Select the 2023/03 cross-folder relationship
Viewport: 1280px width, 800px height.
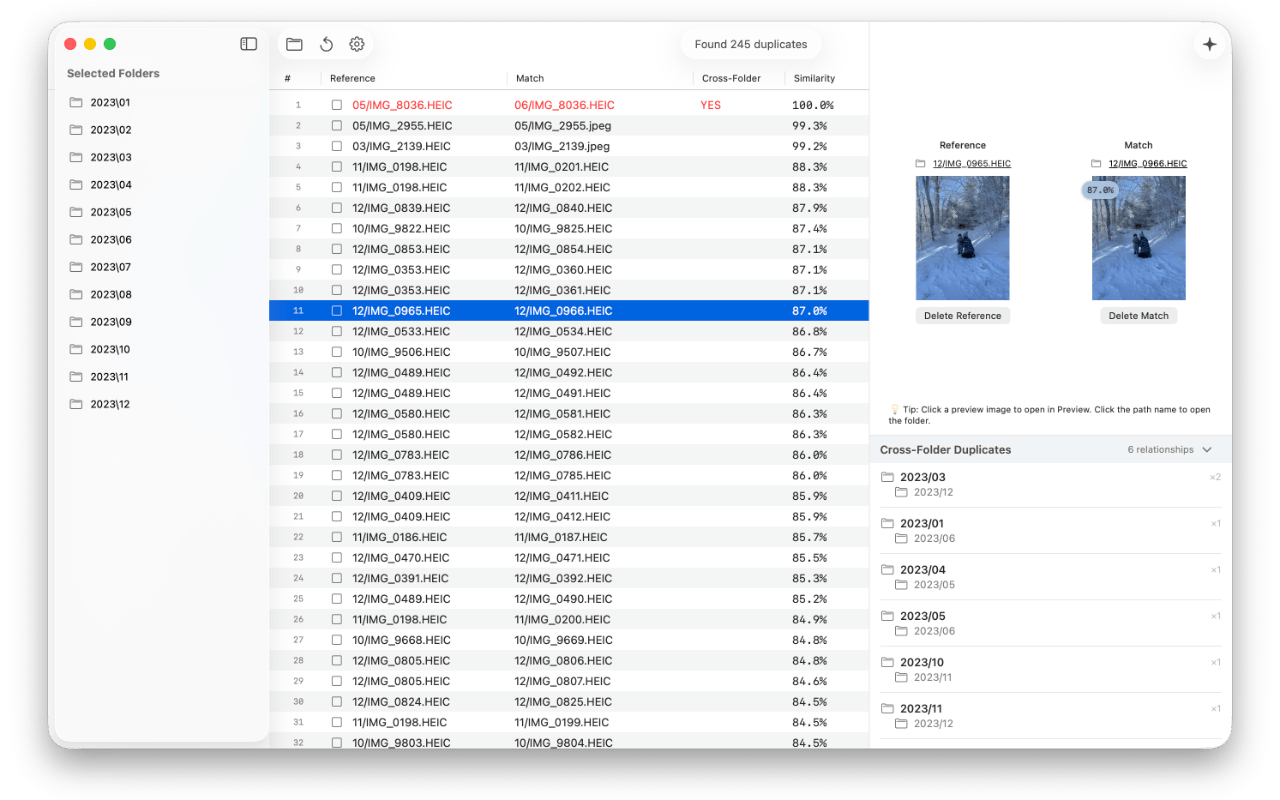(922, 477)
